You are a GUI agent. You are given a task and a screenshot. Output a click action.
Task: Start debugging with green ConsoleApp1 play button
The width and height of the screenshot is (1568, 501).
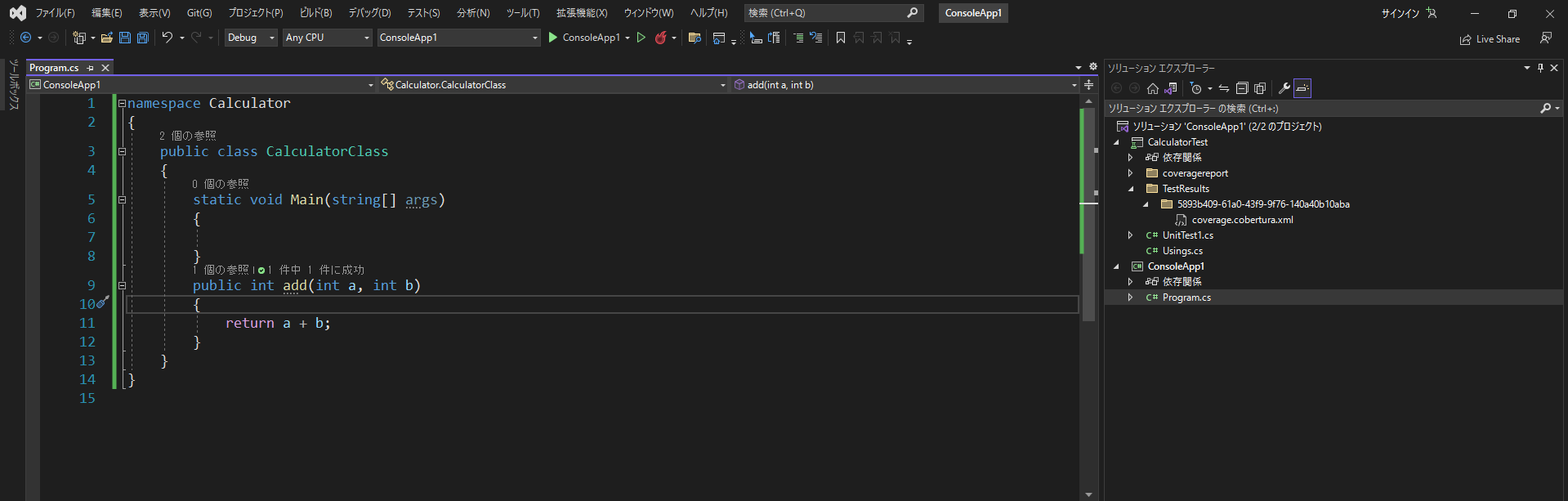[584, 38]
